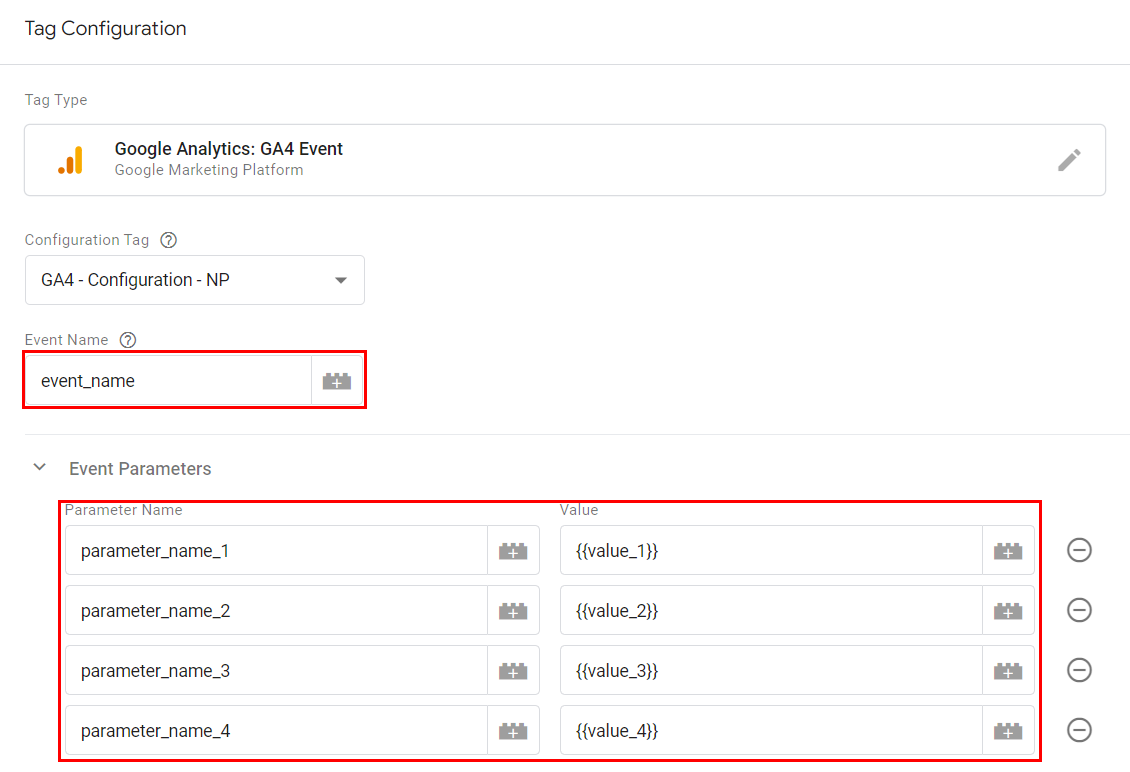Remove the parameter_name_2 row
This screenshot has width=1130, height=772.
(1079, 611)
